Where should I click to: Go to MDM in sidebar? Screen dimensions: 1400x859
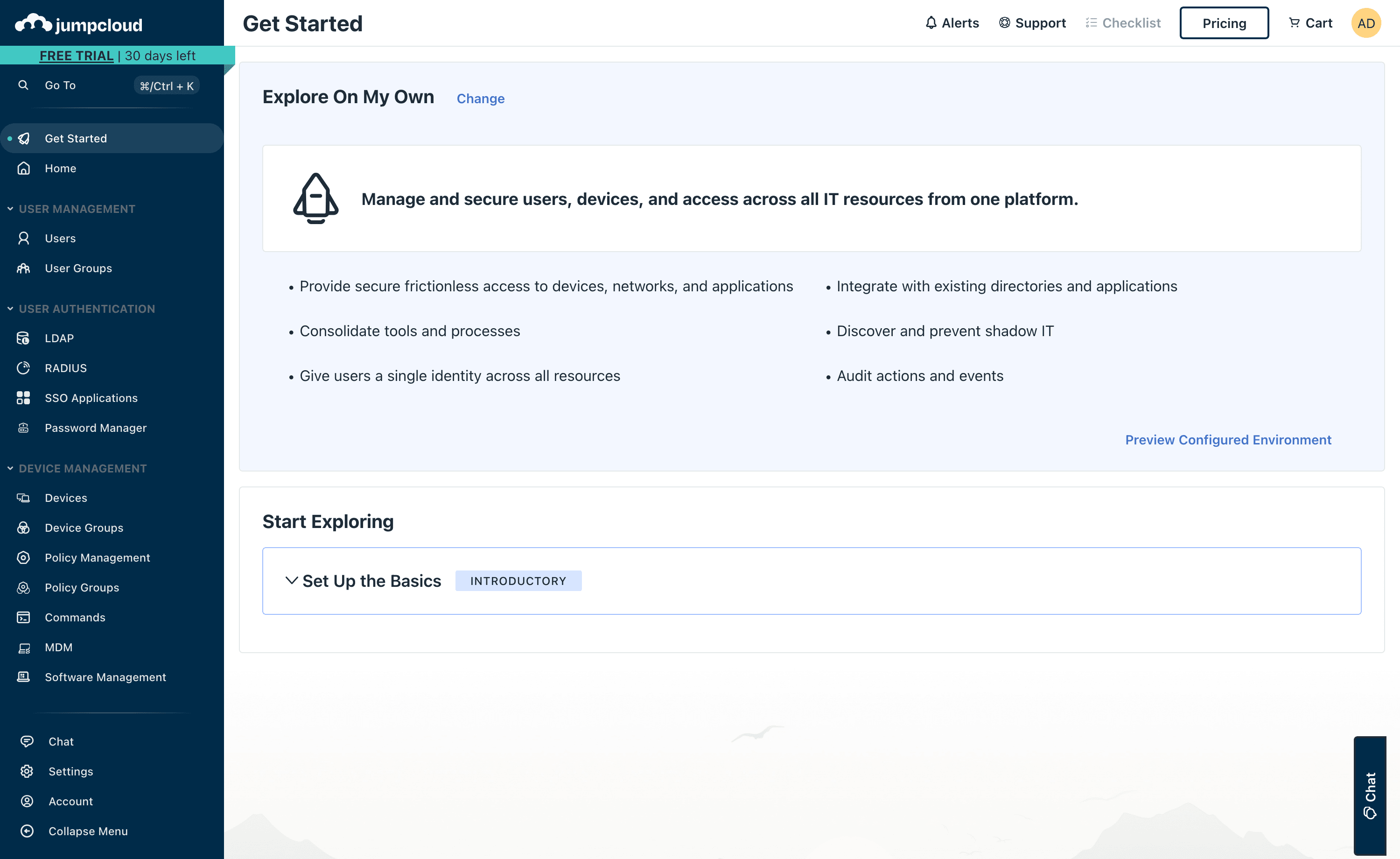pos(58,647)
